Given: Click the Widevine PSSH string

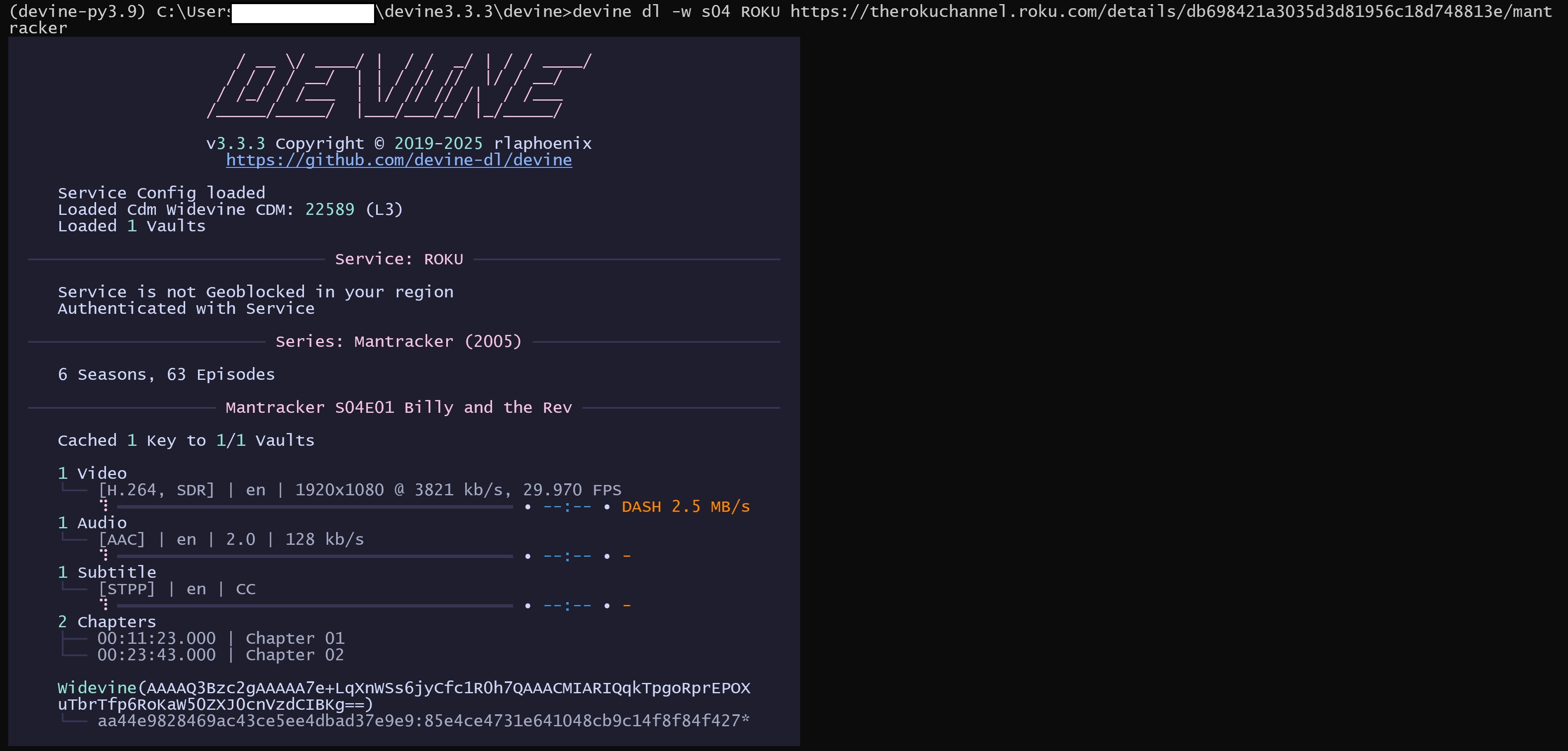Looking at the screenshot, I should pos(404,696).
